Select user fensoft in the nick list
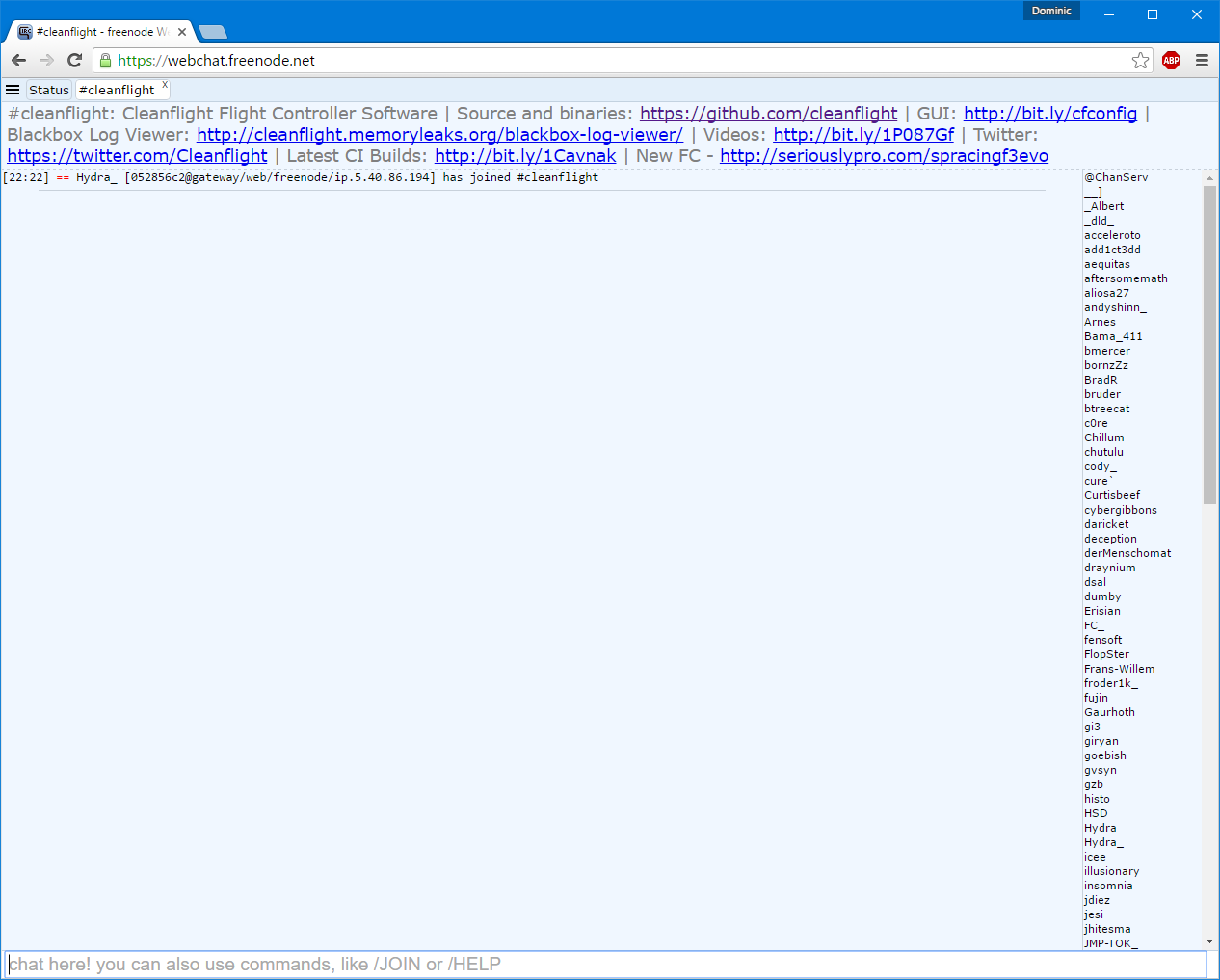The height and width of the screenshot is (980, 1220). tap(1103, 640)
